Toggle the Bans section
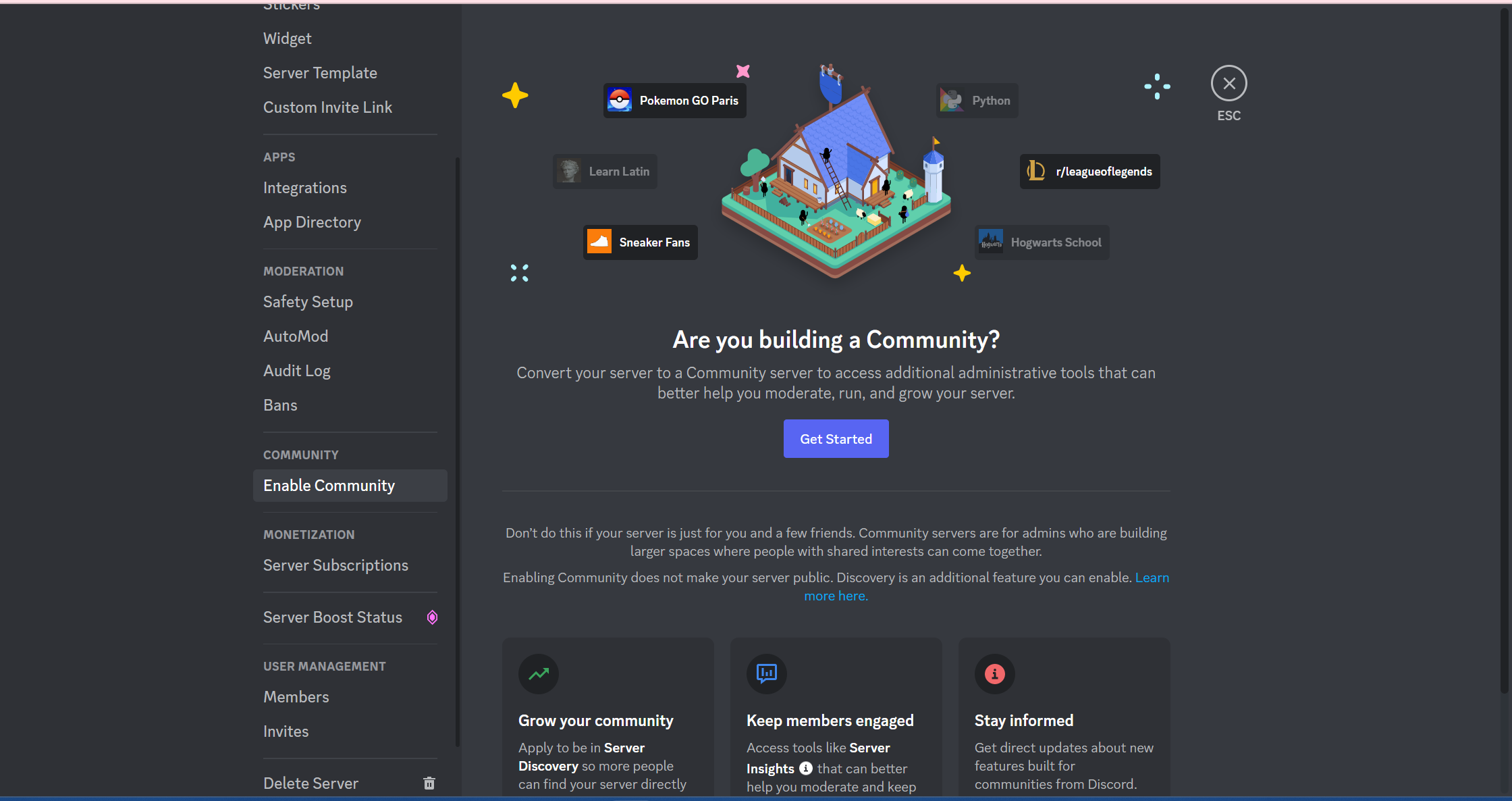 [281, 406]
